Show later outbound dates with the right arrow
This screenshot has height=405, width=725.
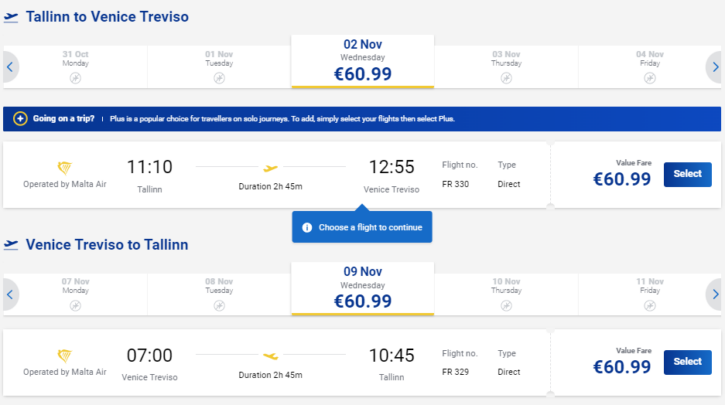(x=714, y=68)
